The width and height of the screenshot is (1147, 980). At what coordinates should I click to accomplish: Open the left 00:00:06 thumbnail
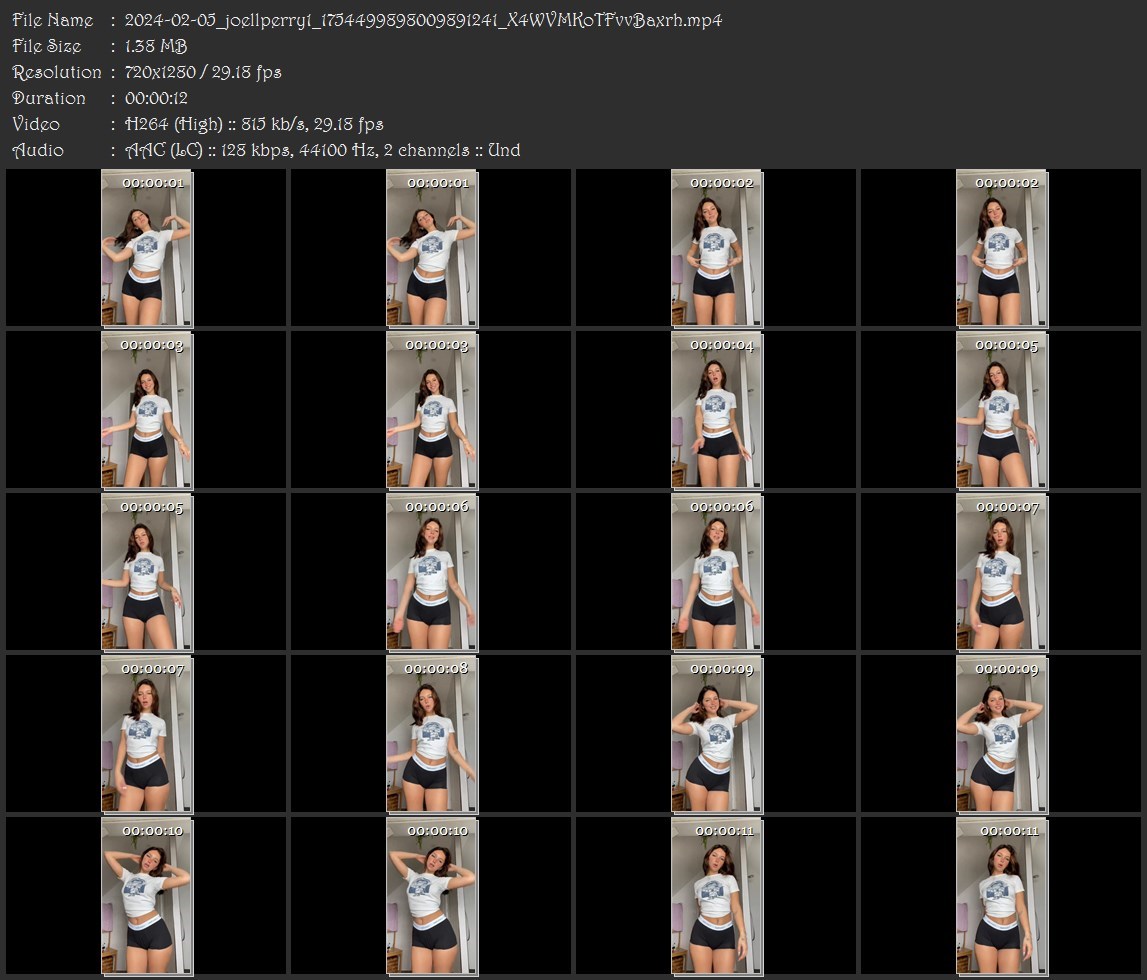432,572
